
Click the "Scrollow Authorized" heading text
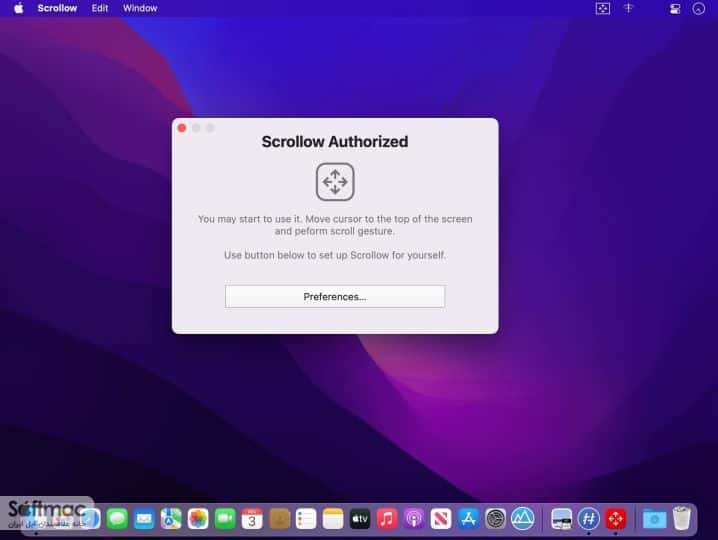(x=335, y=142)
